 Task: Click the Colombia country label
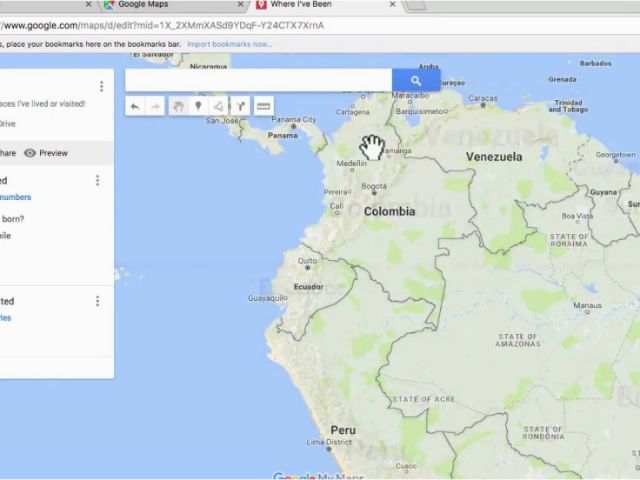coord(389,211)
